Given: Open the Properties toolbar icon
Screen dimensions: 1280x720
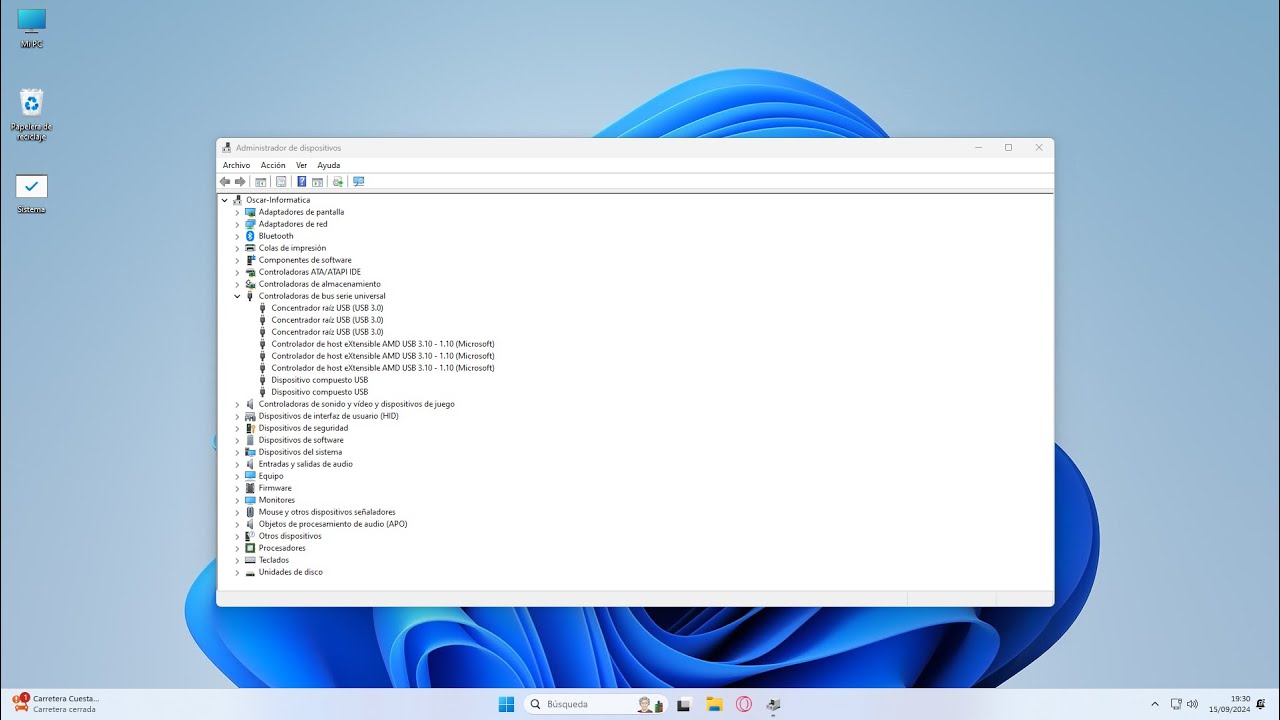Looking at the screenshot, I should coord(281,182).
